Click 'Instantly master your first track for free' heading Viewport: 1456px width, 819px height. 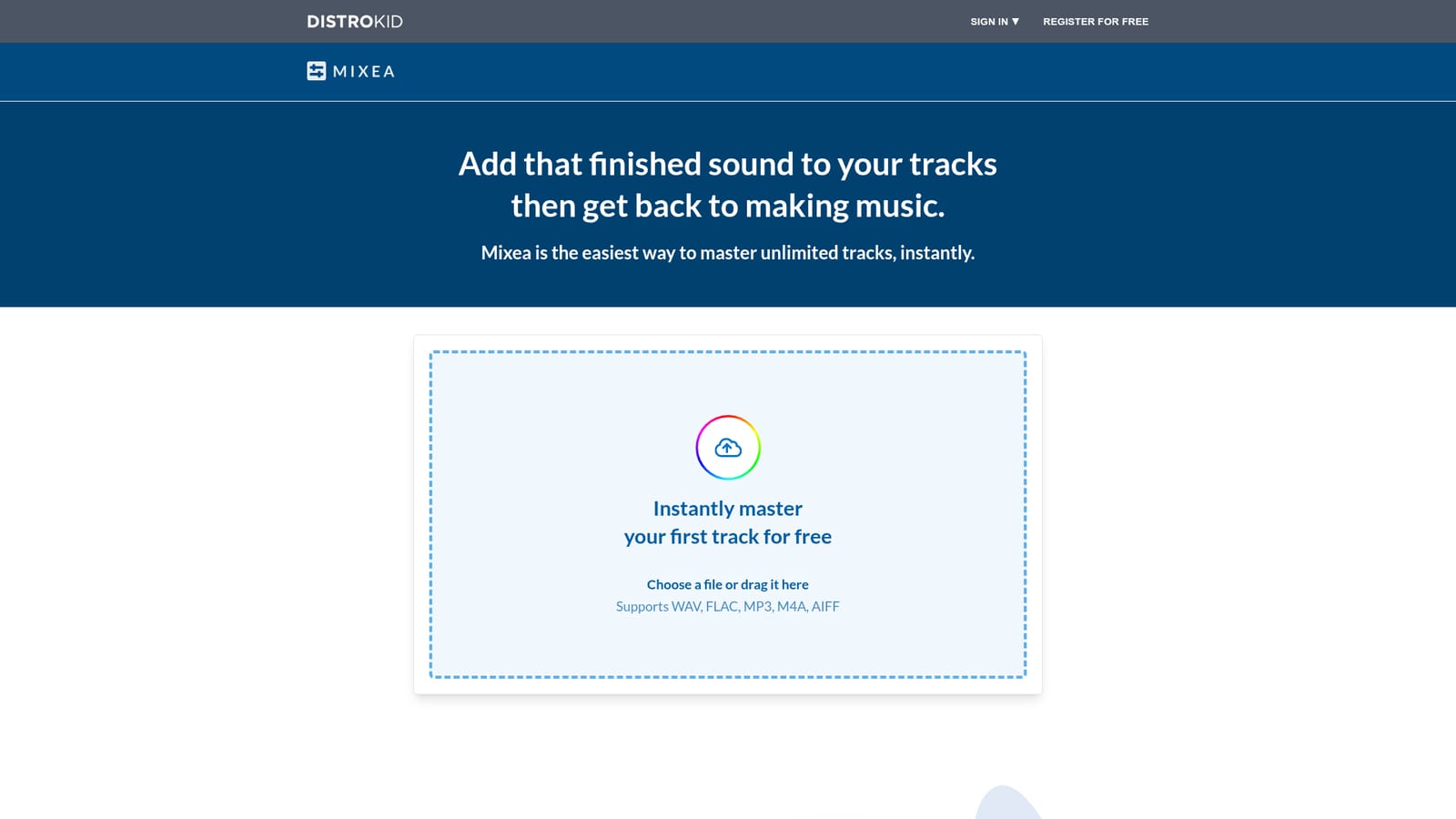(728, 522)
